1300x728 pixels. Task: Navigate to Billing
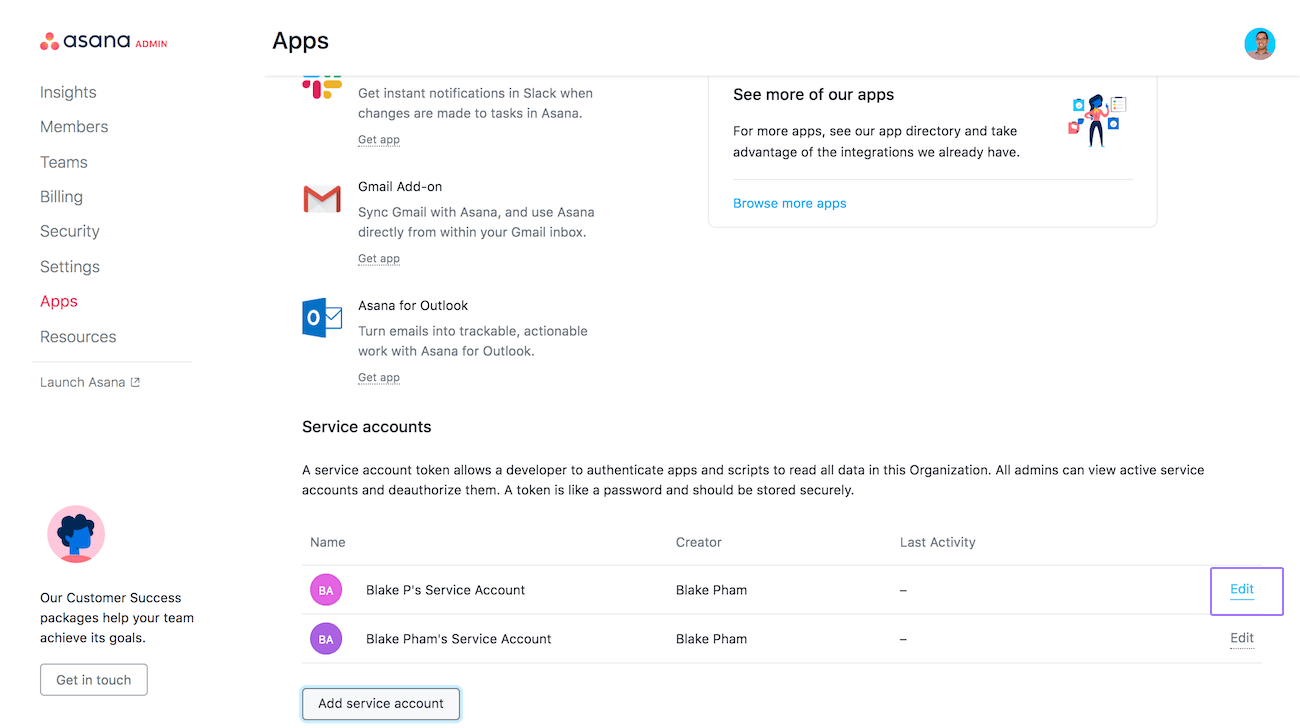tap(61, 197)
